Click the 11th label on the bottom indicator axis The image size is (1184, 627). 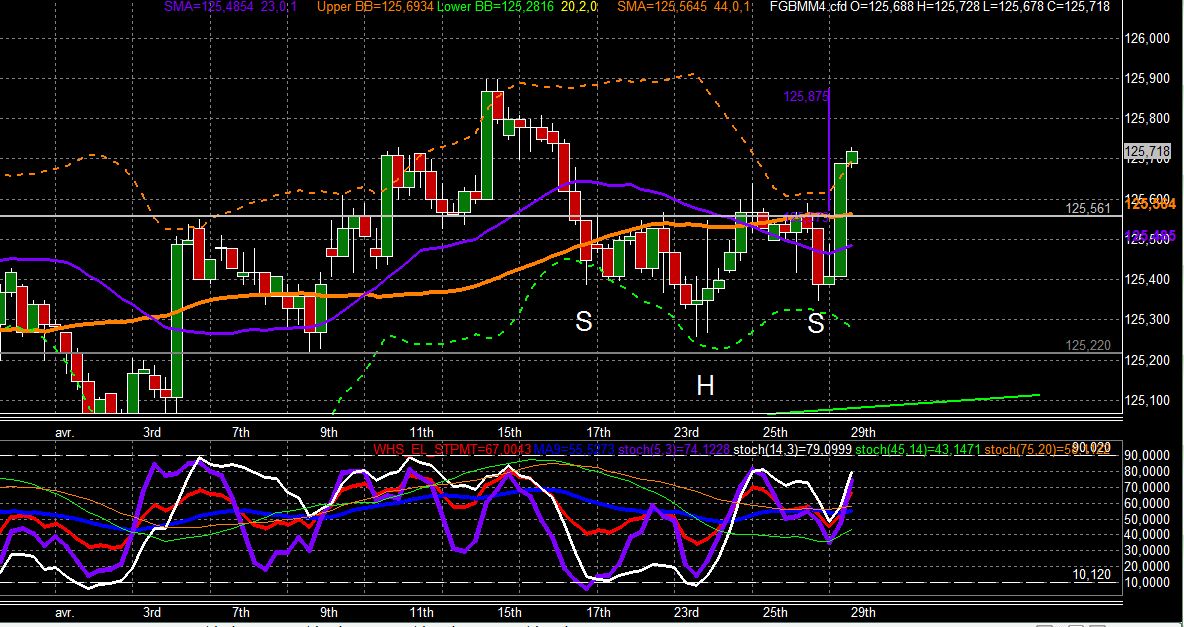[x=421, y=613]
